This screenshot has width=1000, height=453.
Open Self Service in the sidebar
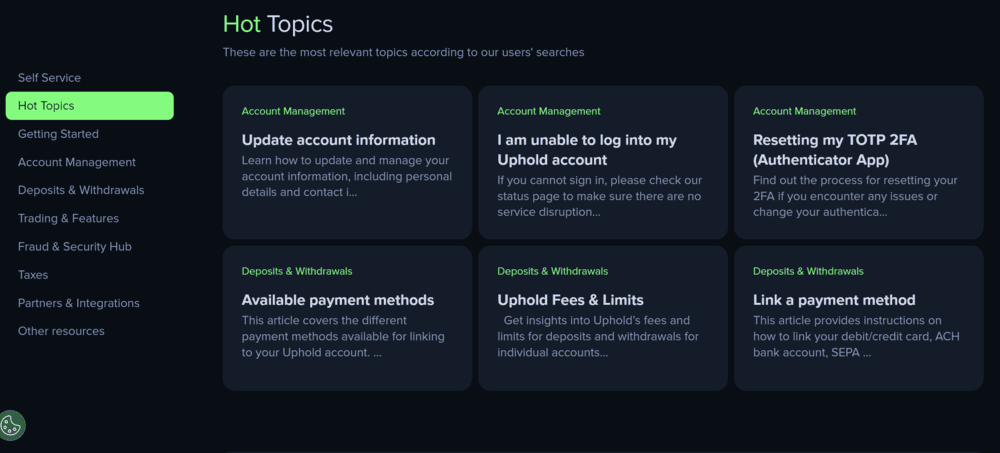click(49, 78)
